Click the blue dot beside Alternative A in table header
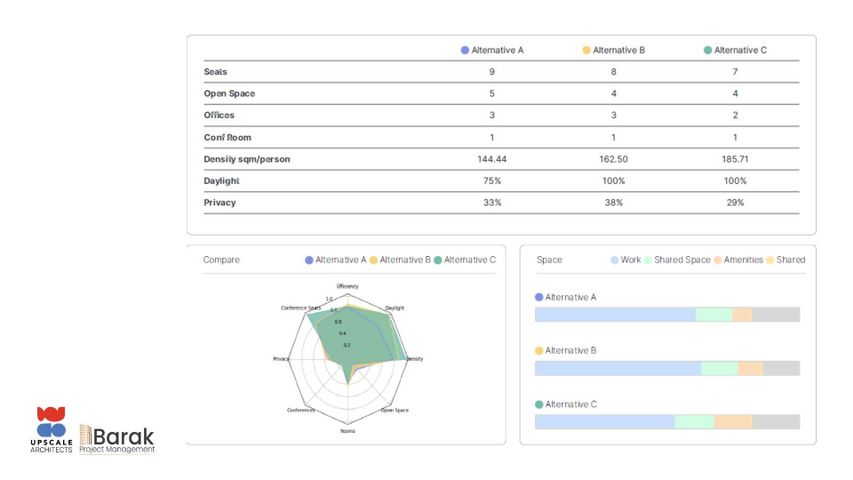853x480 pixels. [x=465, y=50]
